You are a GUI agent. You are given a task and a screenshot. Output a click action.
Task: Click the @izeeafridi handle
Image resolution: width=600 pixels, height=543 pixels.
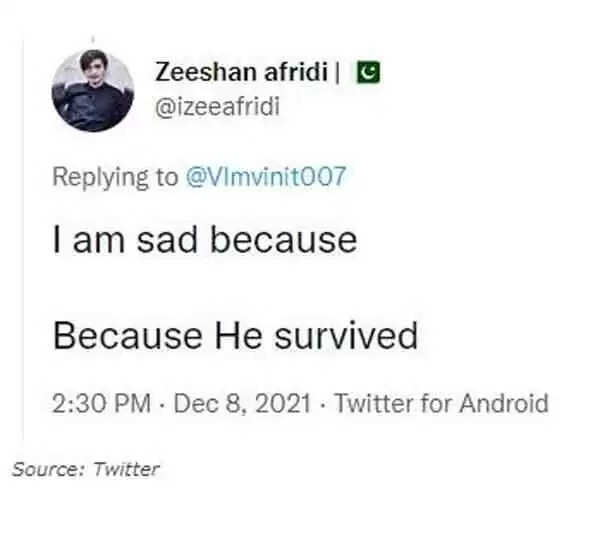217,106
